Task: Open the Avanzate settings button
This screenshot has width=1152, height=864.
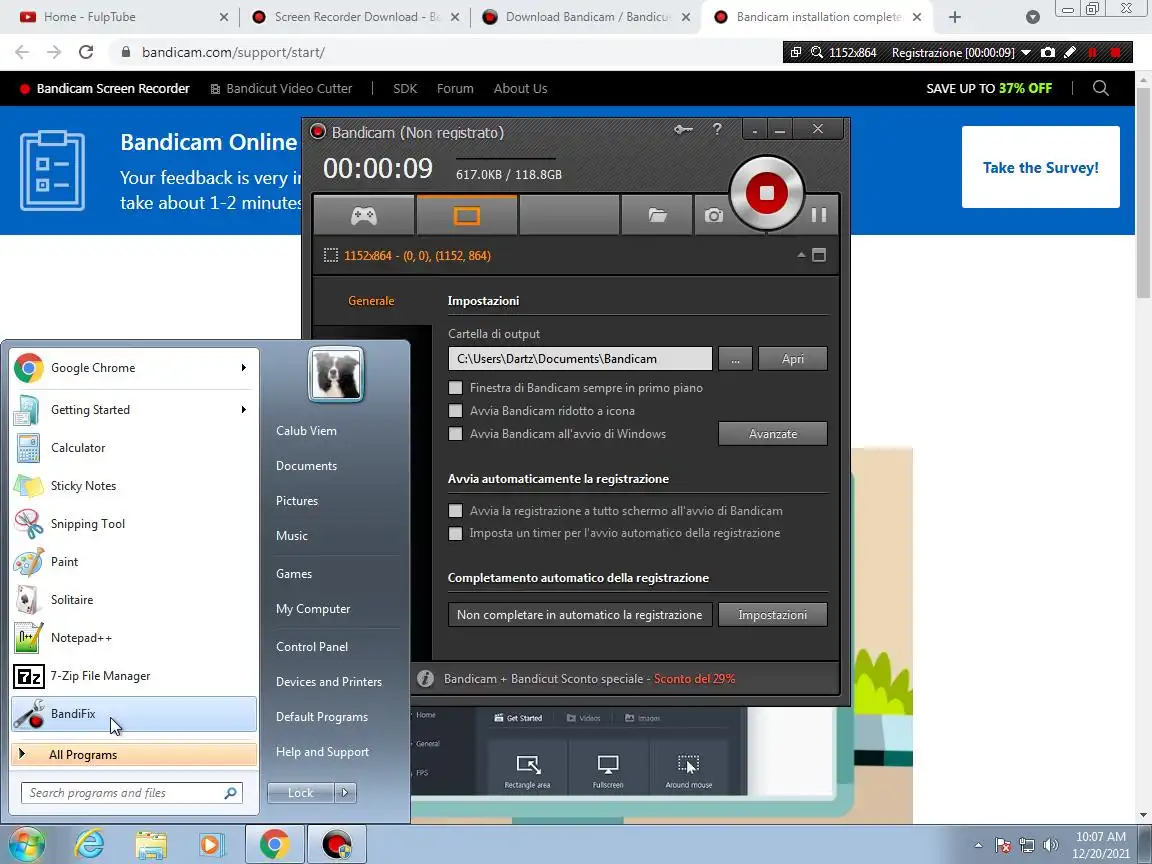Action: click(x=773, y=433)
